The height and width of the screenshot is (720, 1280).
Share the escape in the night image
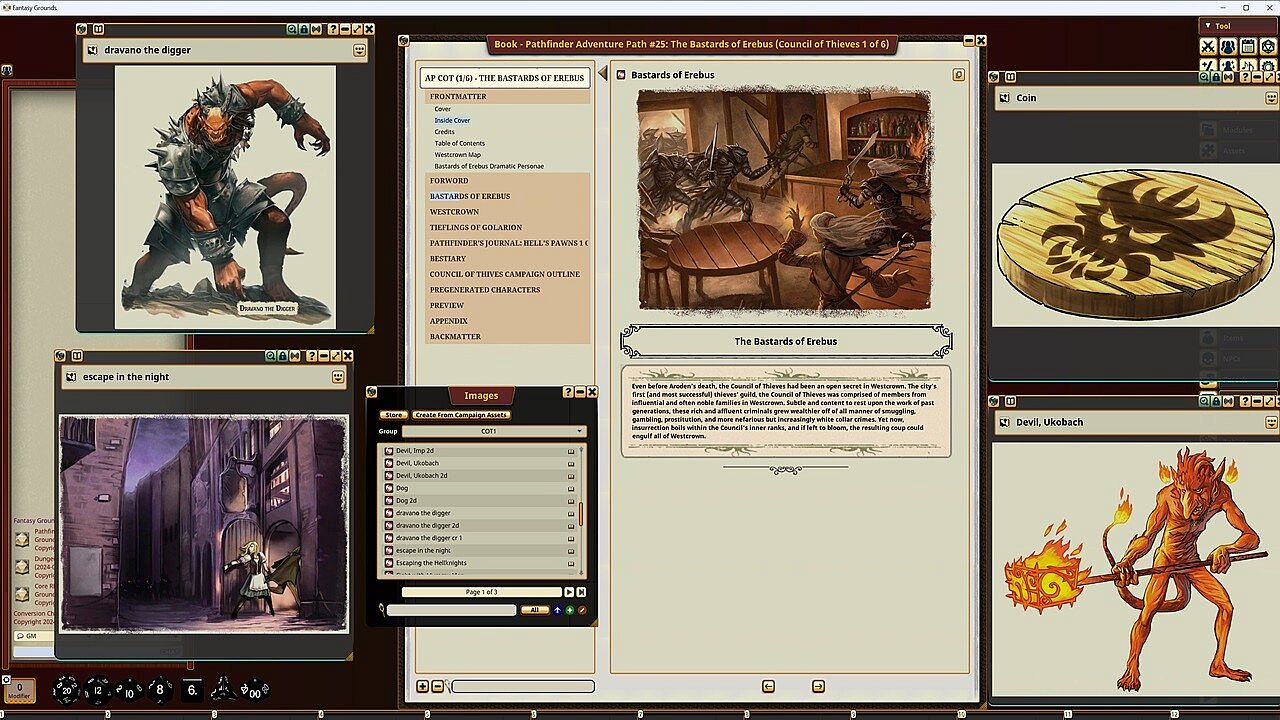pos(294,356)
